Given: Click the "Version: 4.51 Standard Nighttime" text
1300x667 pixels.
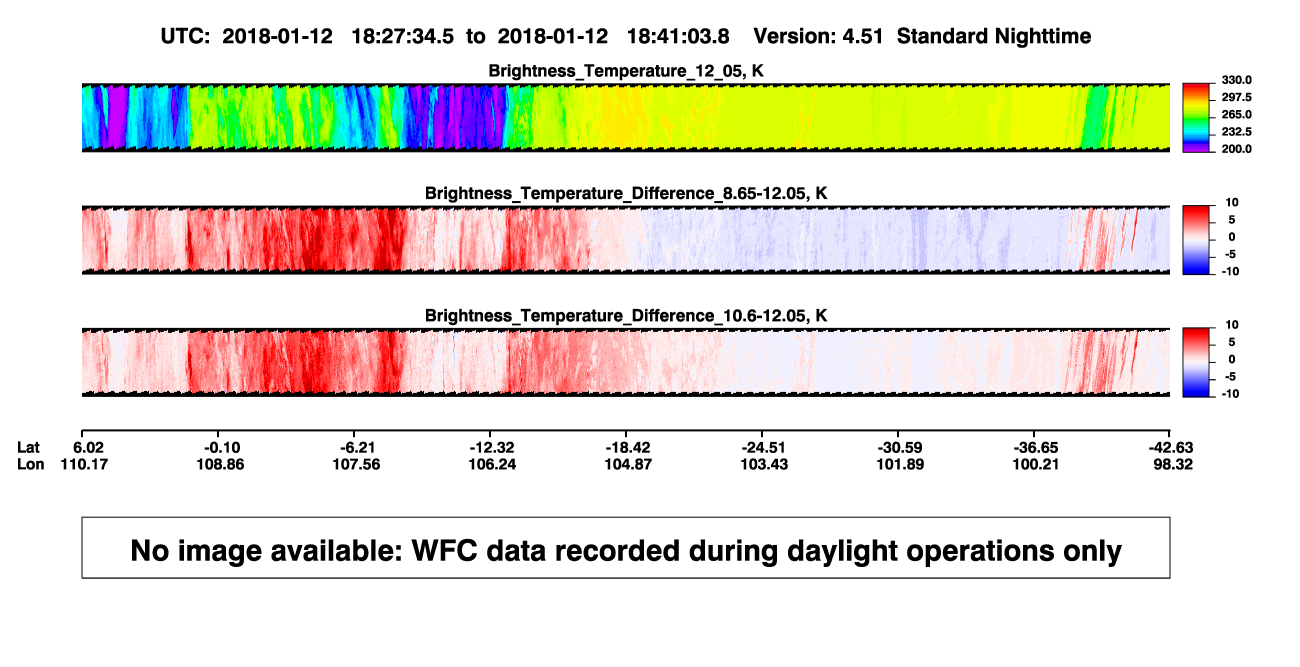Looking at the screenshot, I should (922, 36).
